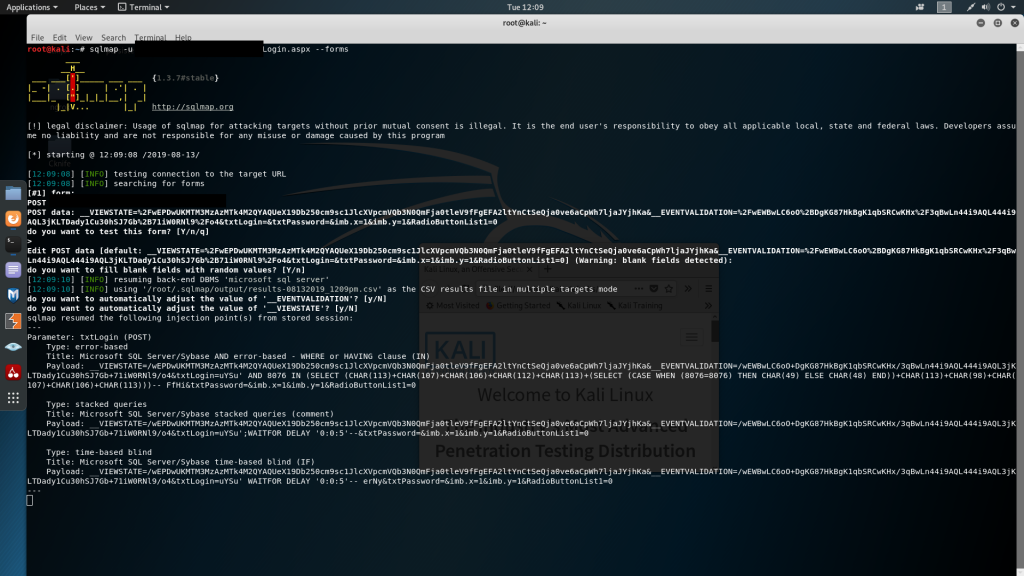1024x576 pixels.
Task: Click the 'time-based blind (IF)' title line
Action: [180, 462]
